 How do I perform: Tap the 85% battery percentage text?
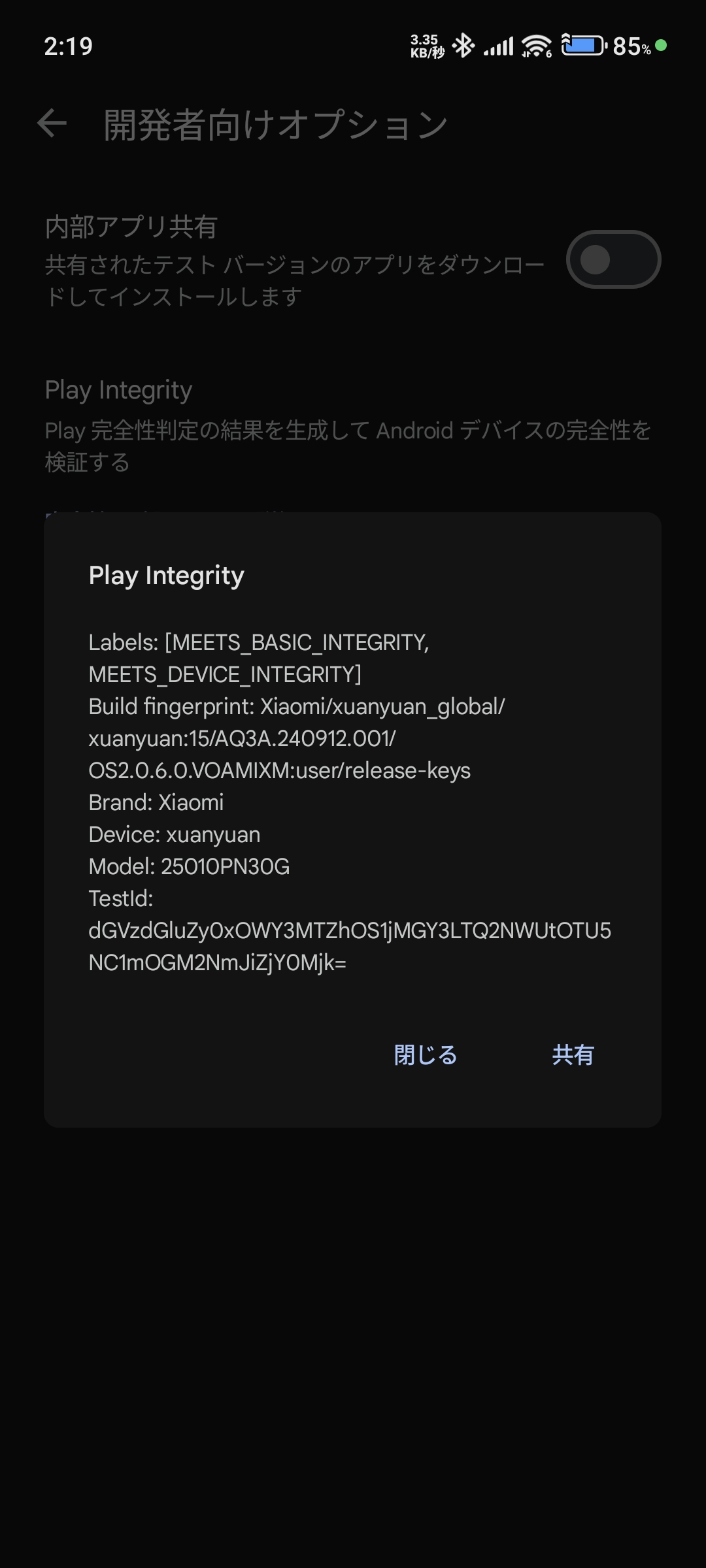631,46
